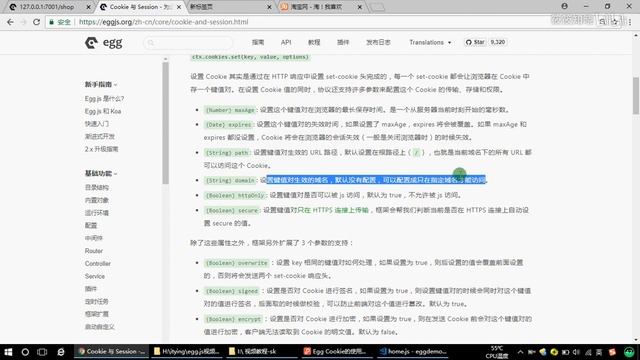Open the 发布日志 nav menu item
Image resolution: width=640 pixels, height=360 pixels.
coord(378,42)
